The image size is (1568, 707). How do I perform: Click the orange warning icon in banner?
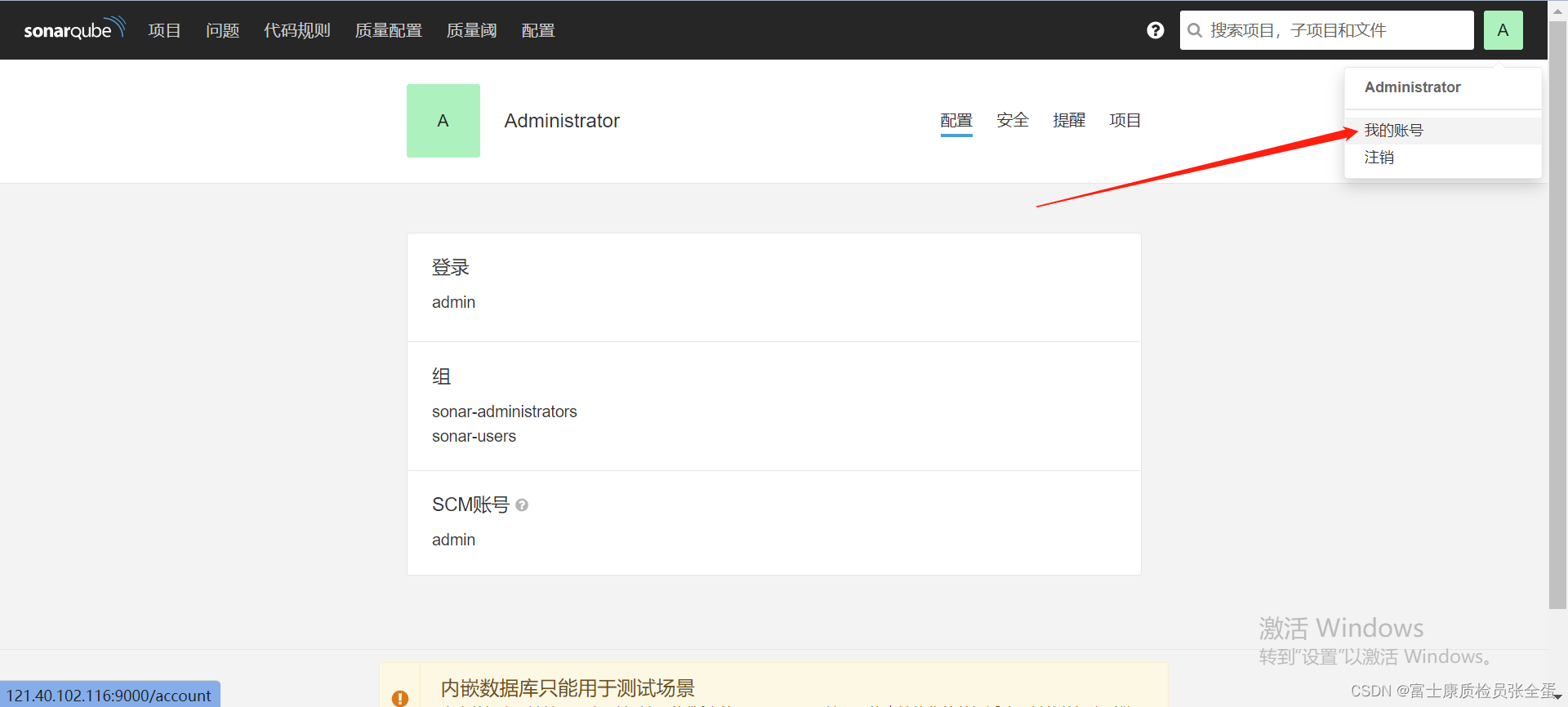pos(400,698)
